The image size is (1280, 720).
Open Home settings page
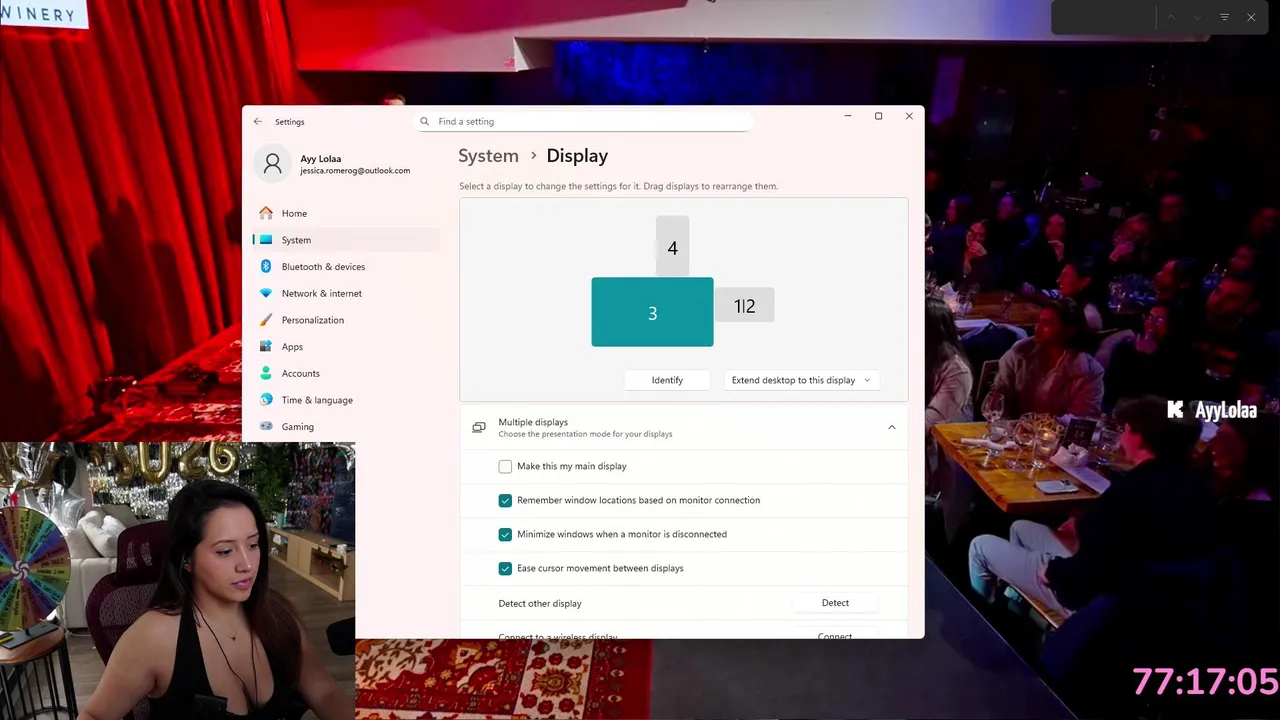pos(345,213)
